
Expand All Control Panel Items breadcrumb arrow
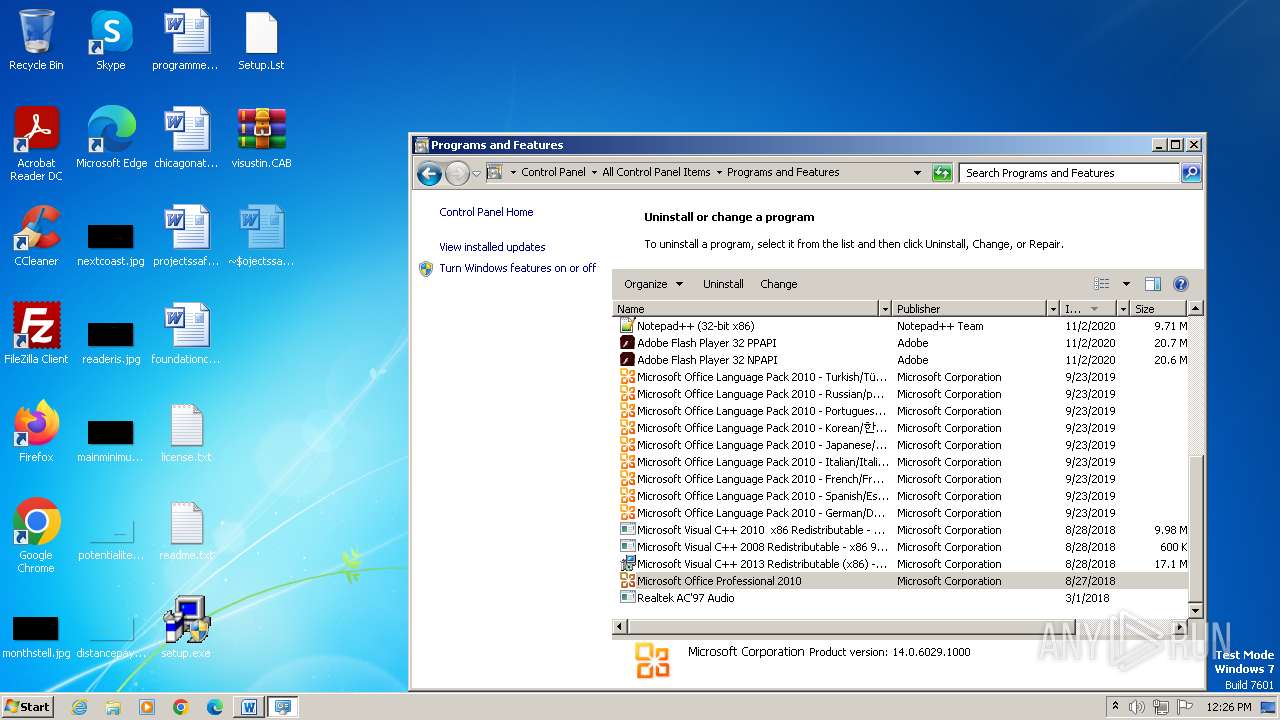coord(718,172)
